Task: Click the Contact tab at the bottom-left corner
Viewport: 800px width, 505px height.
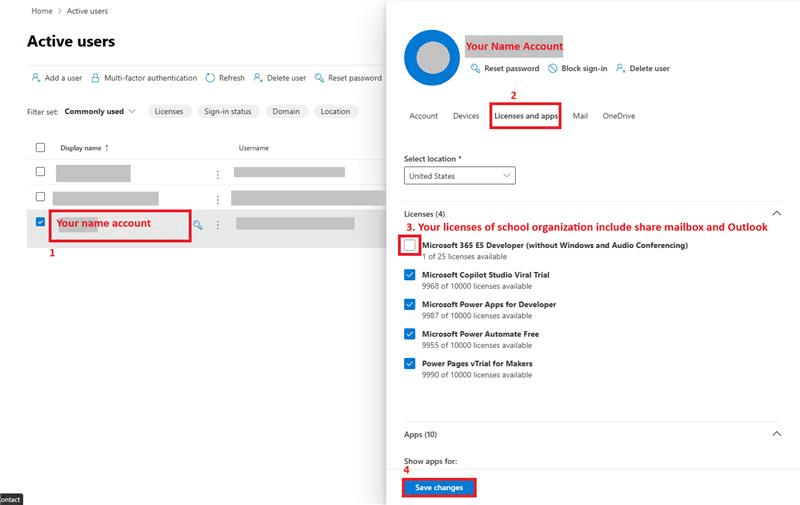Action: point(10,499)
